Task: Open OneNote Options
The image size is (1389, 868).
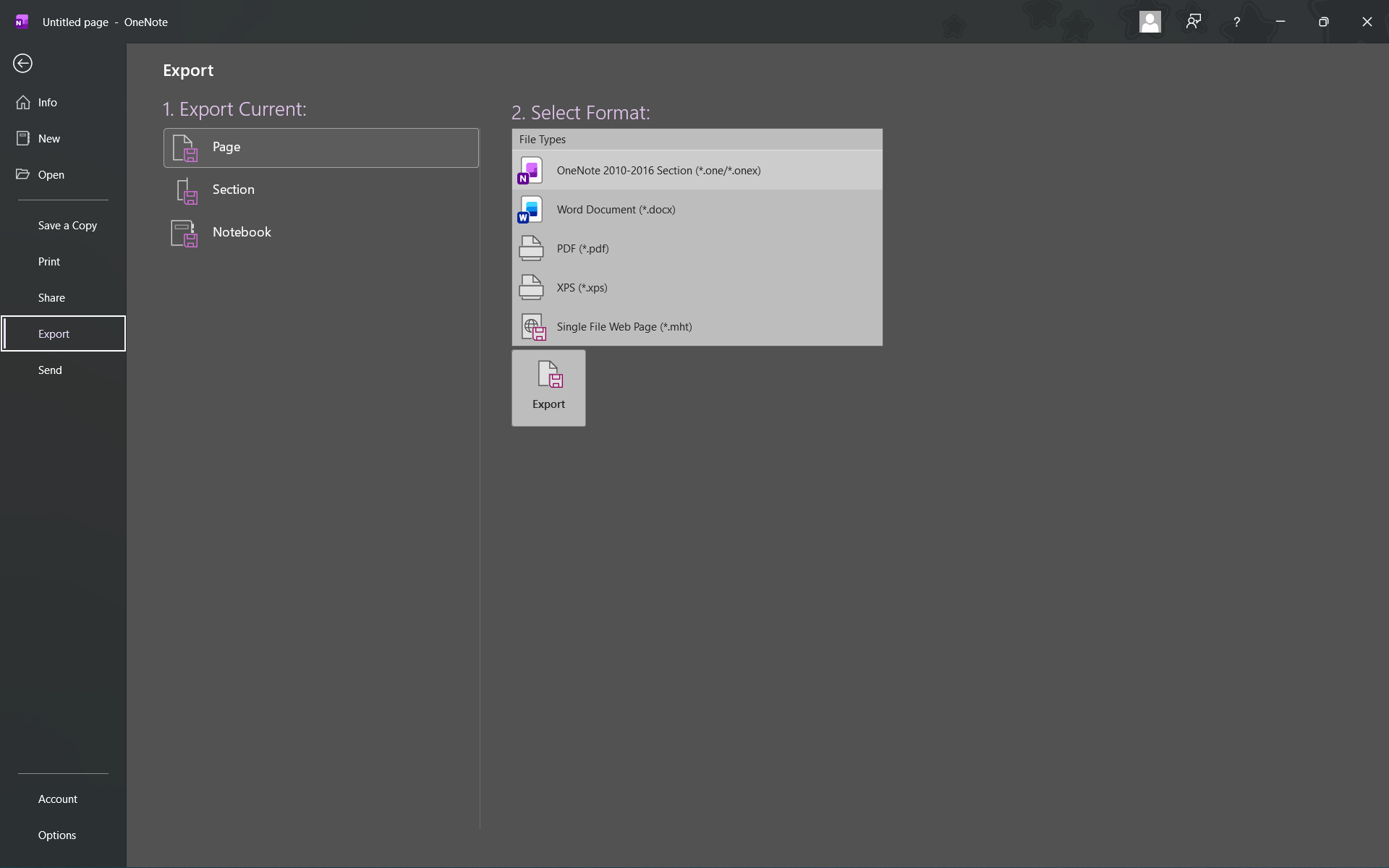Action: tap(63, 835)
